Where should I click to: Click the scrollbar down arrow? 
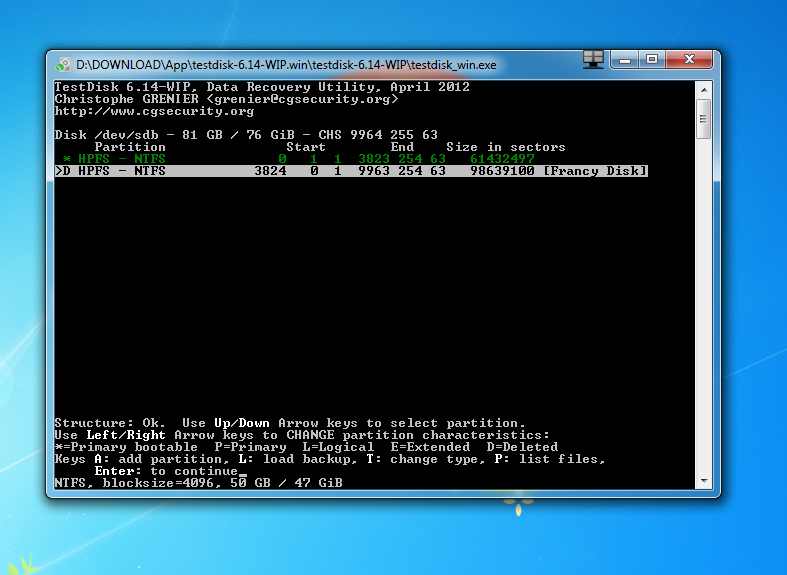[704, 481]
